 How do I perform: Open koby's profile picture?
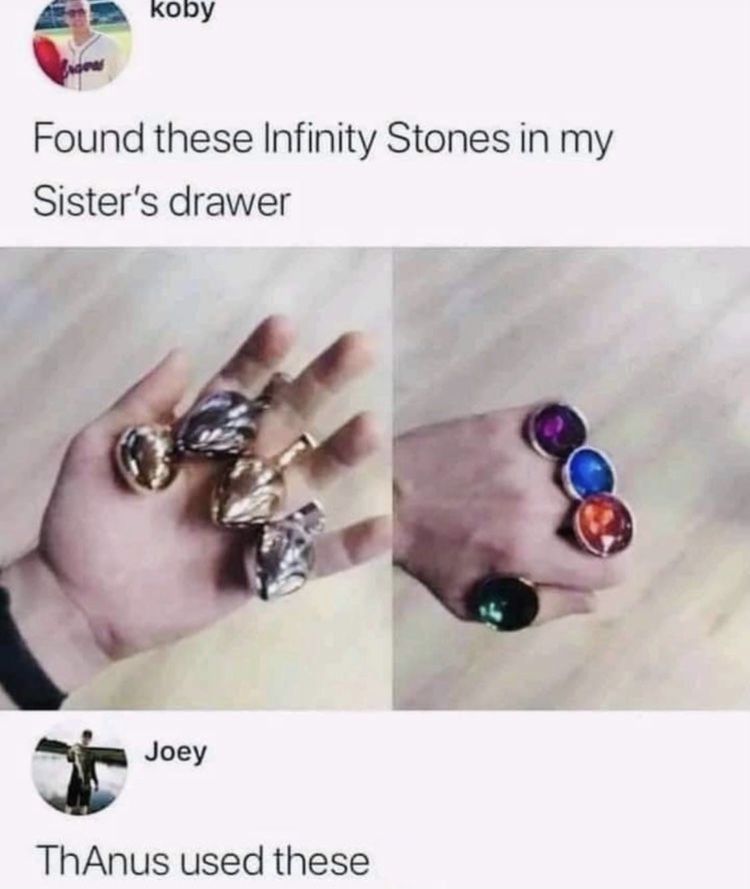point(83,45)
